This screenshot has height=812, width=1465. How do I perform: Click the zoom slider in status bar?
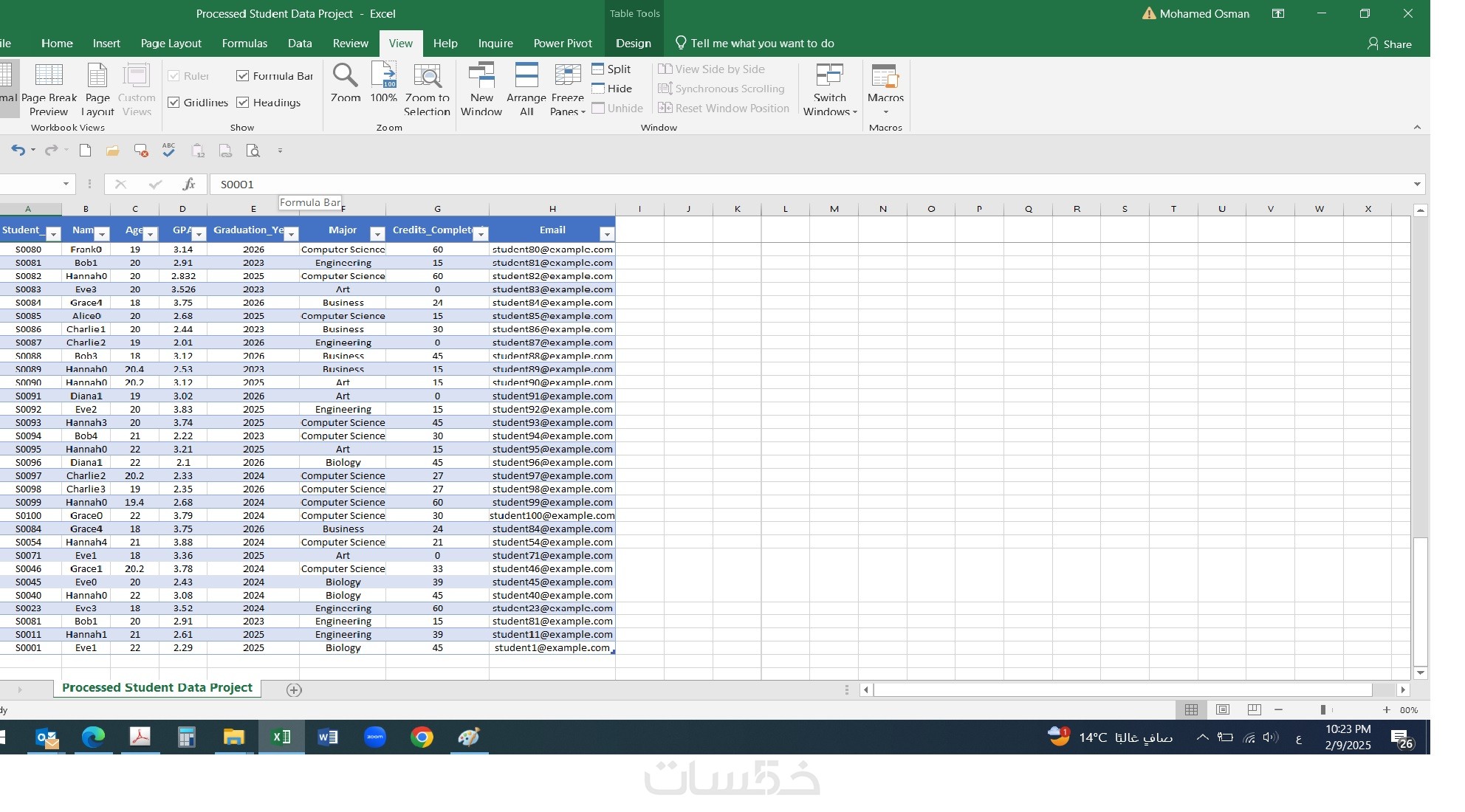pyautogui.click(x=1322, y=710)
